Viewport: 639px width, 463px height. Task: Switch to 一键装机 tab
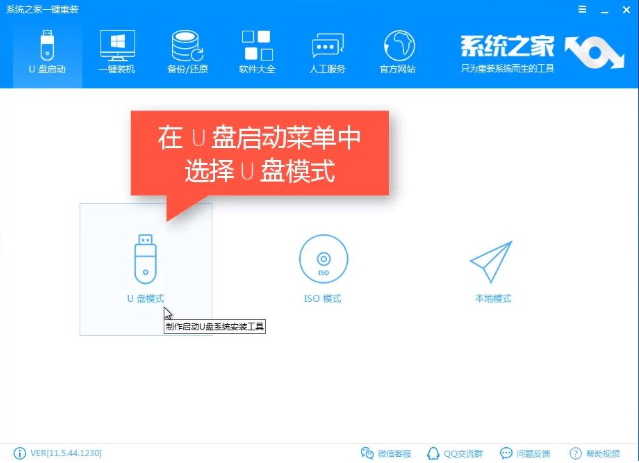tap(117, 52)
